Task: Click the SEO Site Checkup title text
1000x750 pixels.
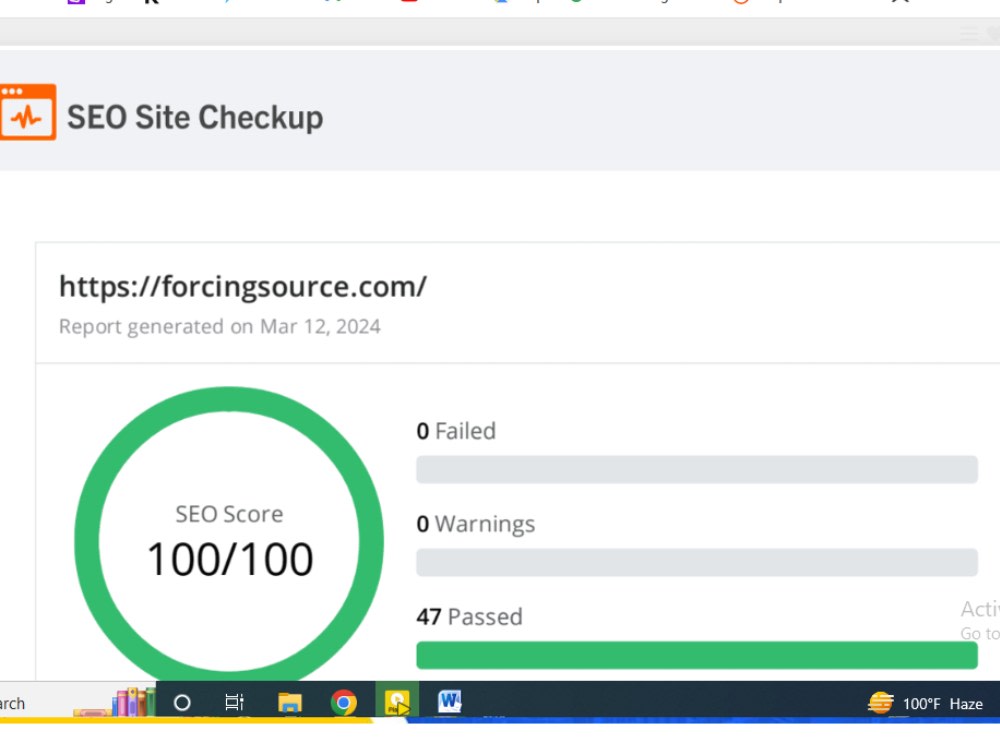Action: point(195,117)
